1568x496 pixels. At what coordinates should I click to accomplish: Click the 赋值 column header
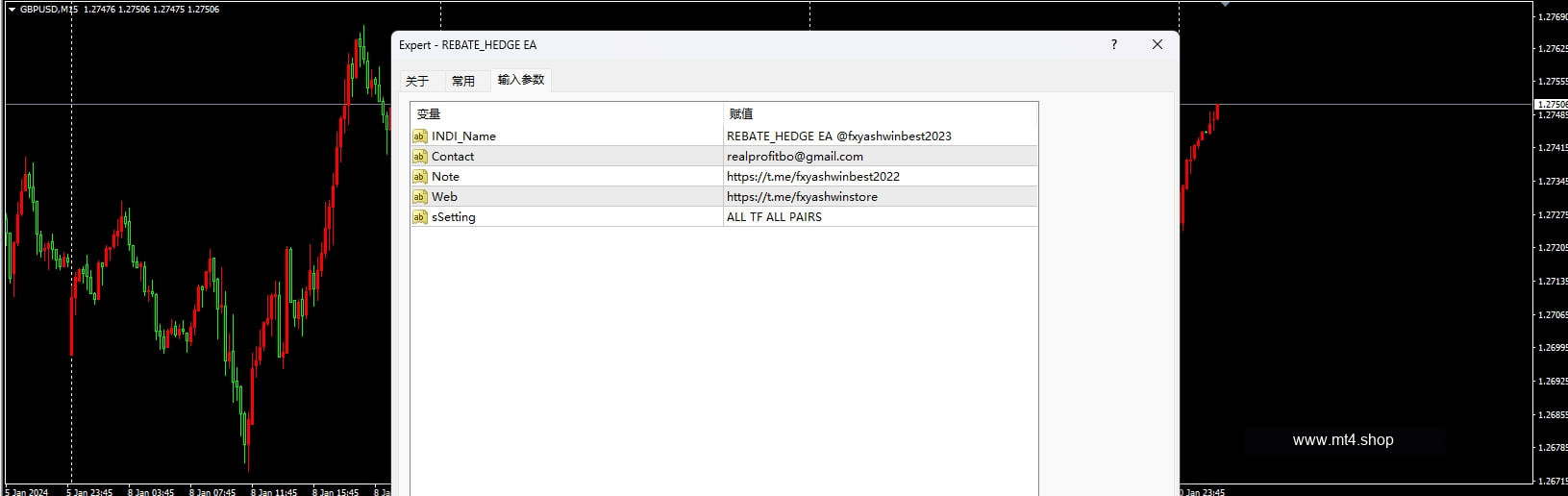click(x=881, y=113)
